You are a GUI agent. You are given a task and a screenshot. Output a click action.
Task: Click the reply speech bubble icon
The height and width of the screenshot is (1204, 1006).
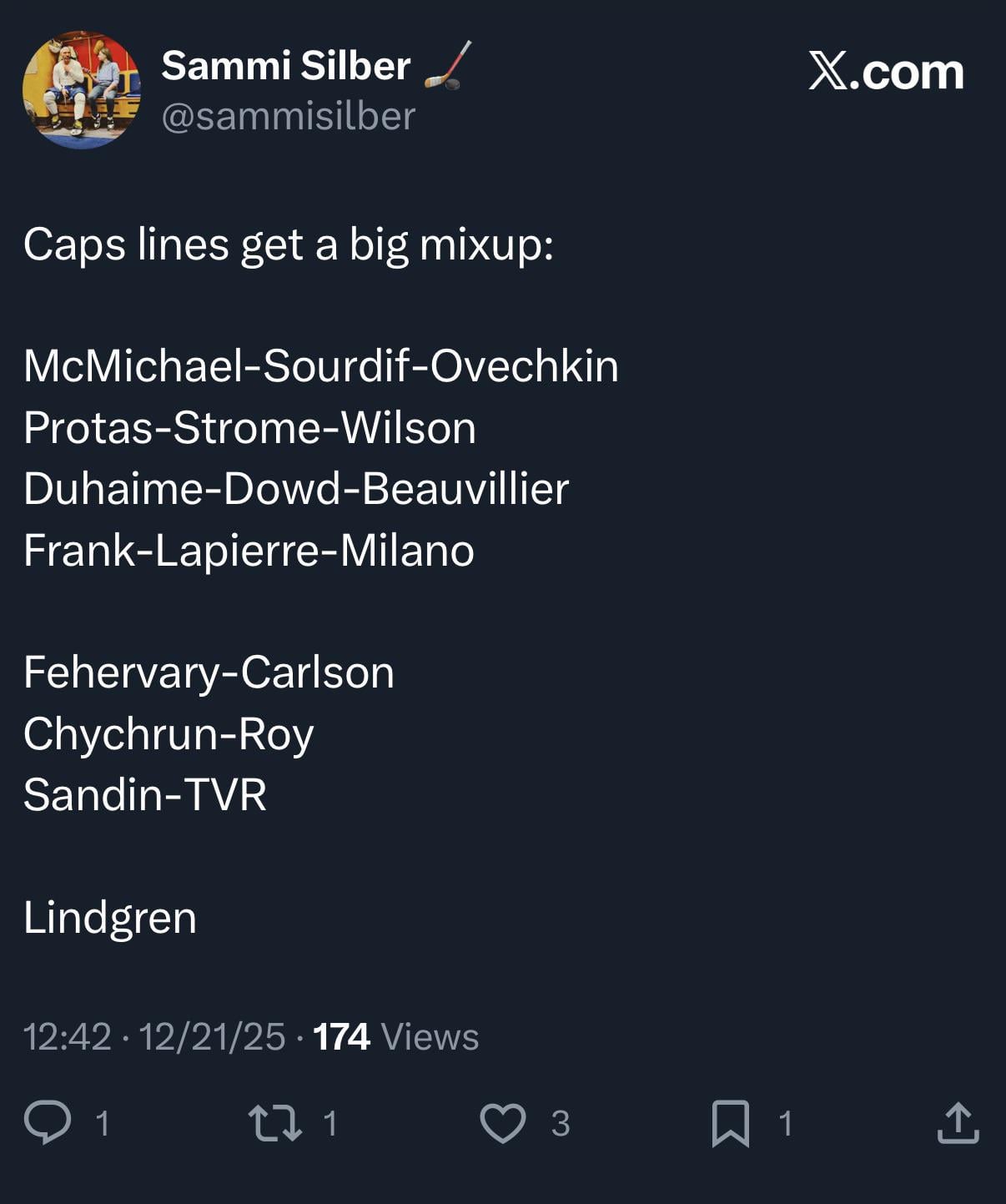[48, 1122]
